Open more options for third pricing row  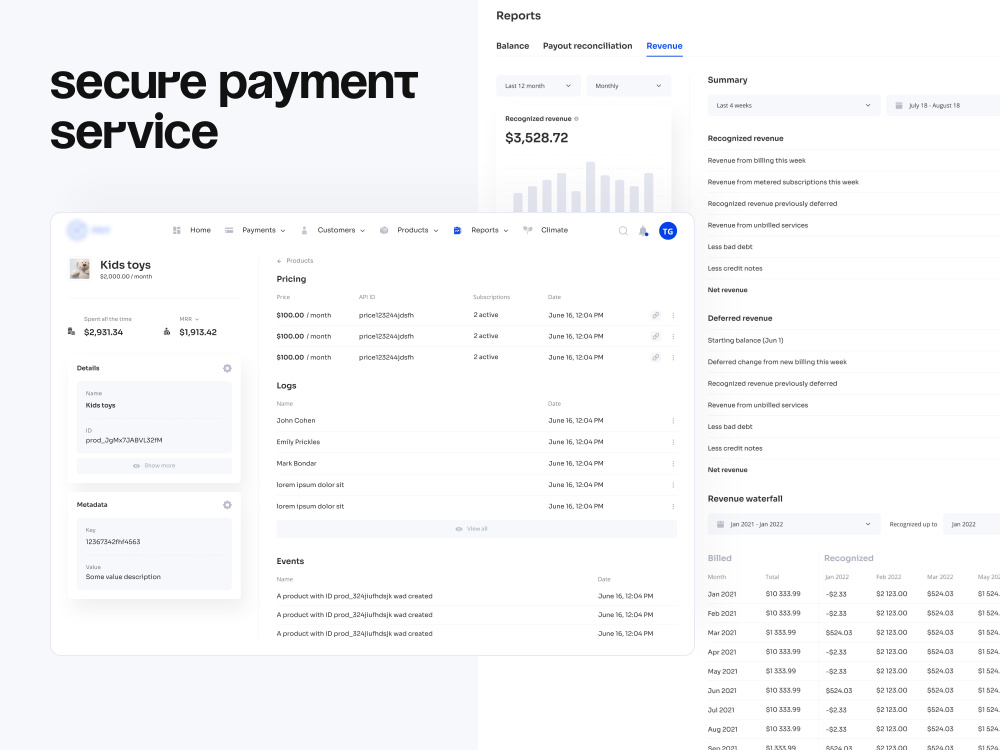[673, 357]
